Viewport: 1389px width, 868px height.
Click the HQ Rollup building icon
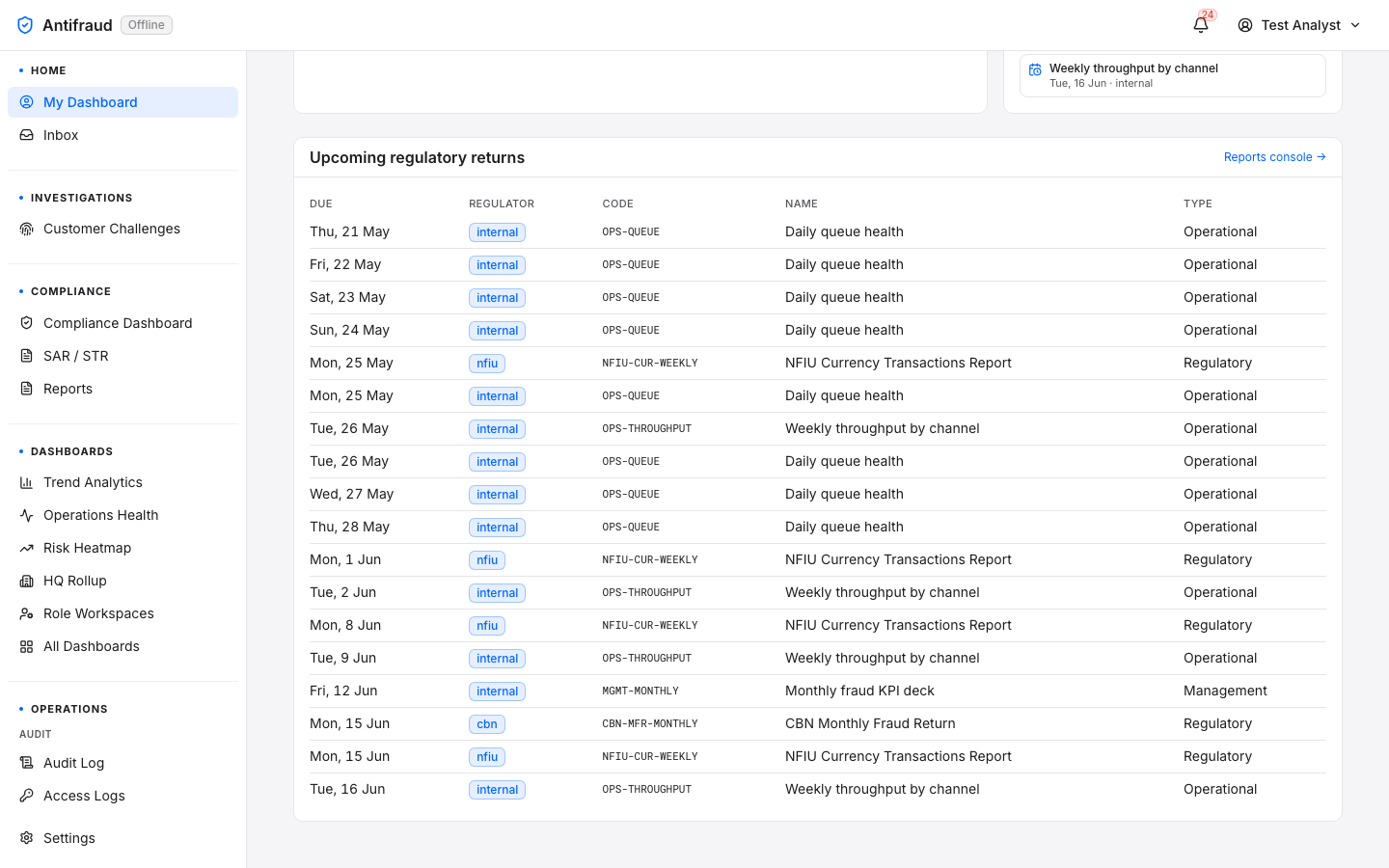27,581
